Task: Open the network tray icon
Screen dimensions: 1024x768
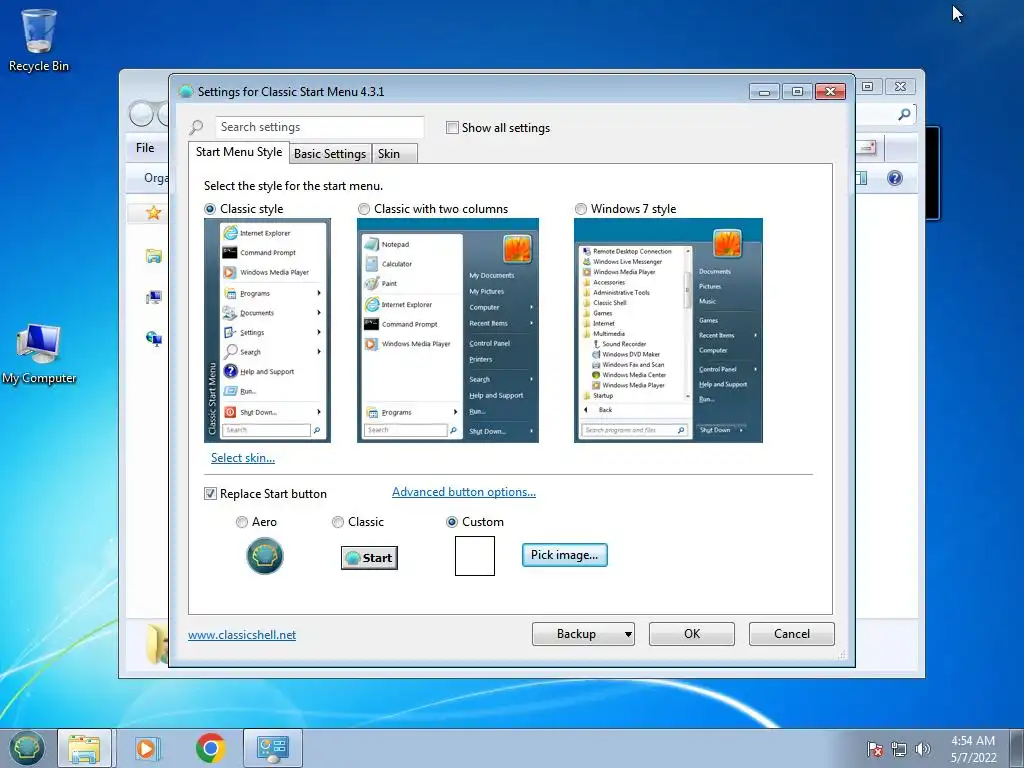Action: [899, 750]
